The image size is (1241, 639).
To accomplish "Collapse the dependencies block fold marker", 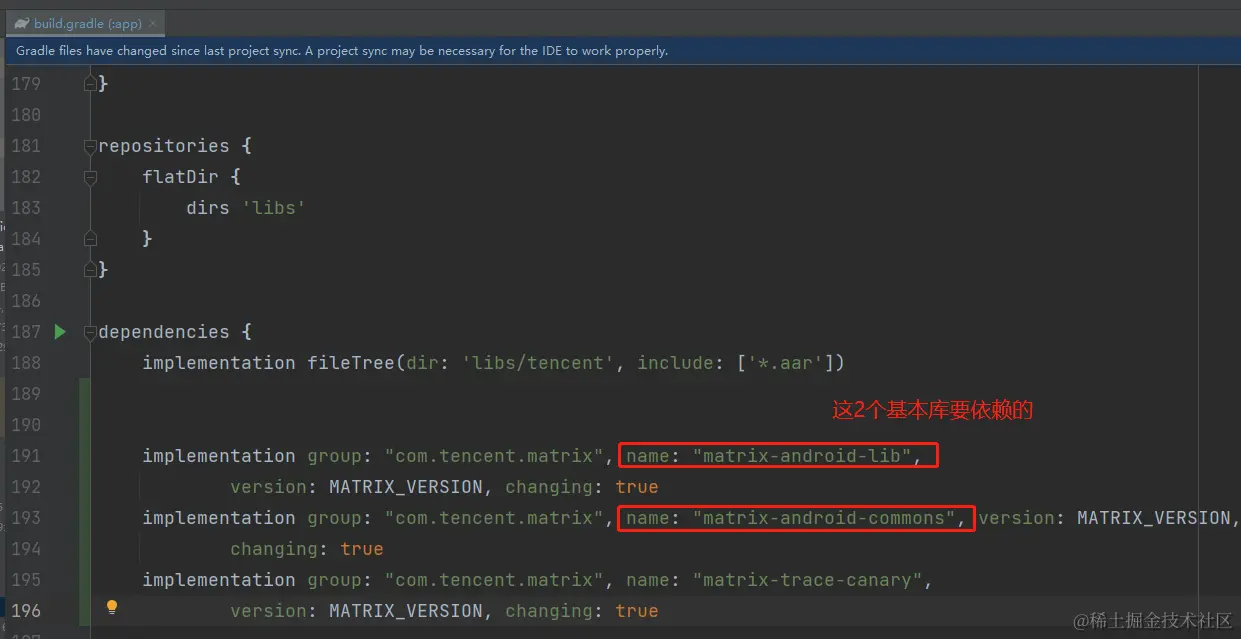I will click(x=90, y=332).
